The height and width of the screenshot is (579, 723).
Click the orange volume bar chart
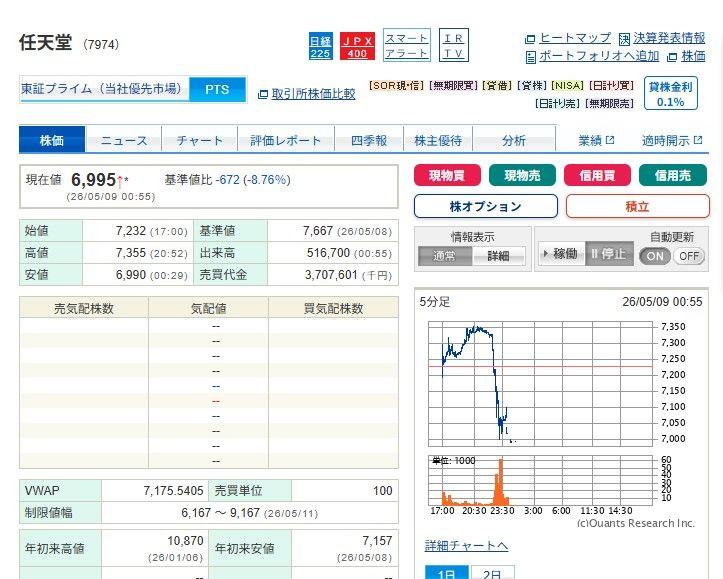click(x=540, y=480)
